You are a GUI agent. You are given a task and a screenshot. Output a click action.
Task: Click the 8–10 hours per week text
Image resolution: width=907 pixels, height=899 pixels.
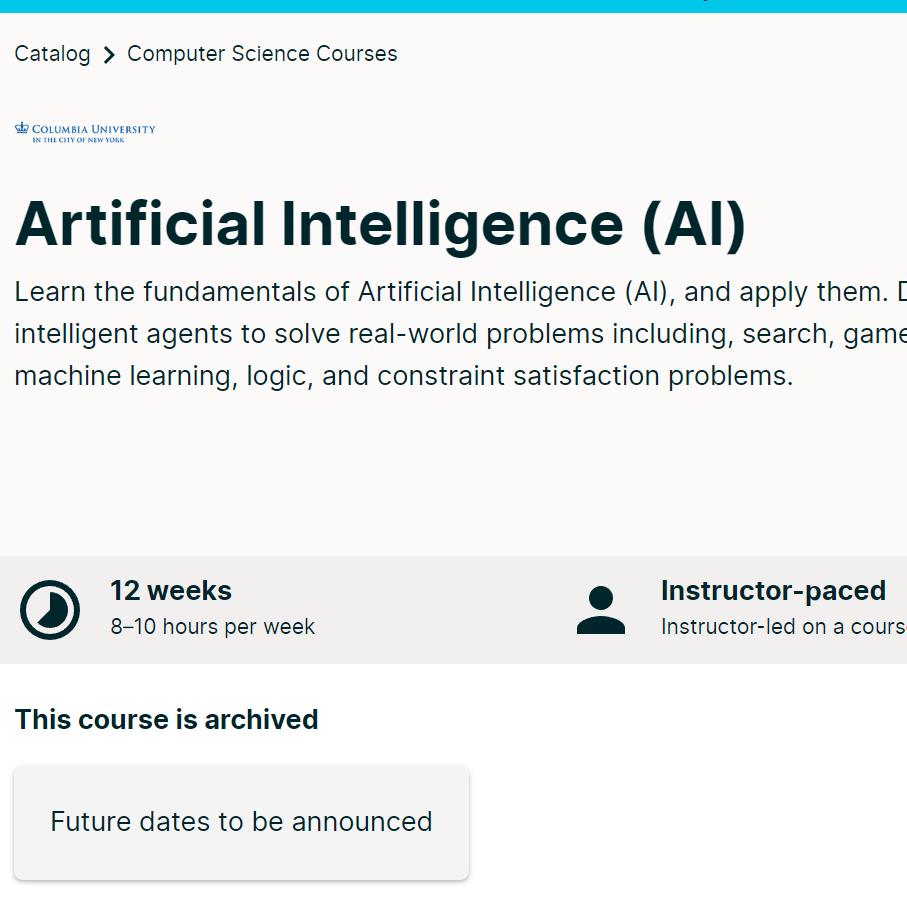pos(212,627)
